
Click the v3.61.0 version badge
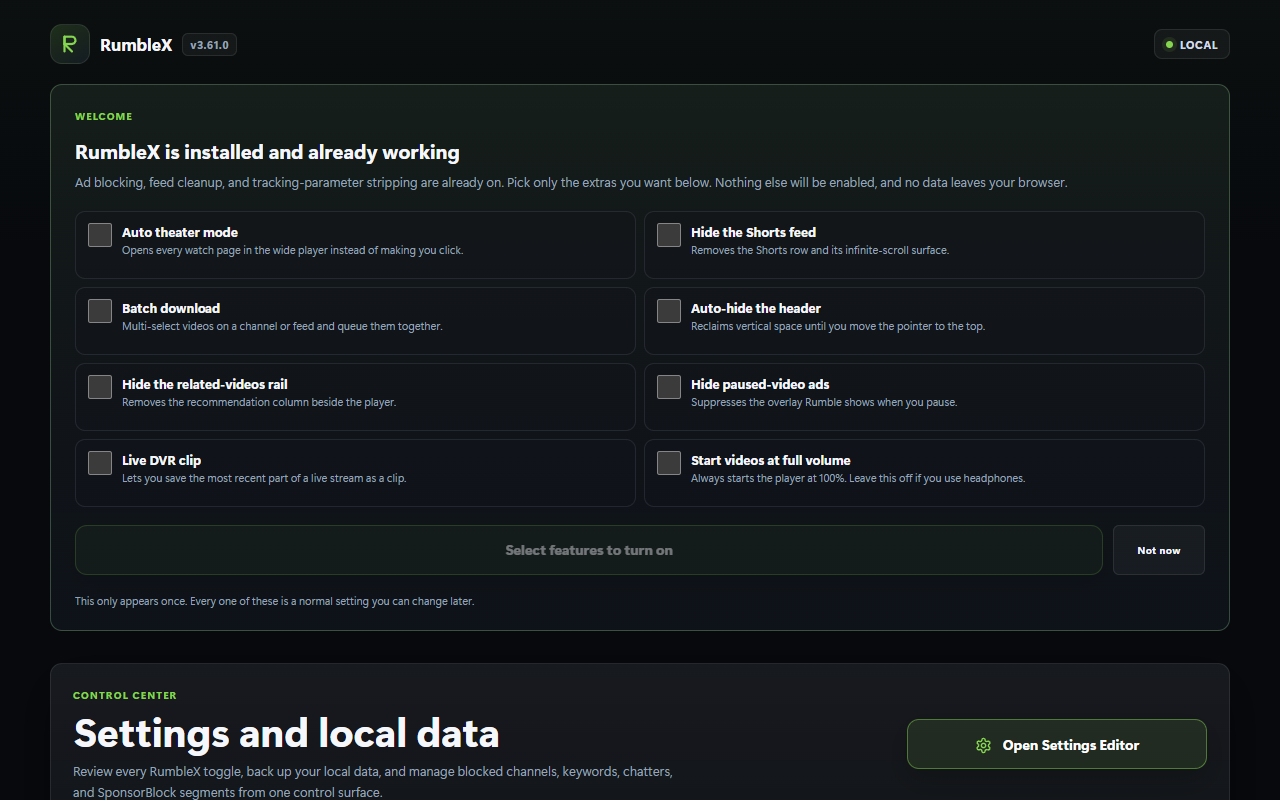click(x=210, y=45)
